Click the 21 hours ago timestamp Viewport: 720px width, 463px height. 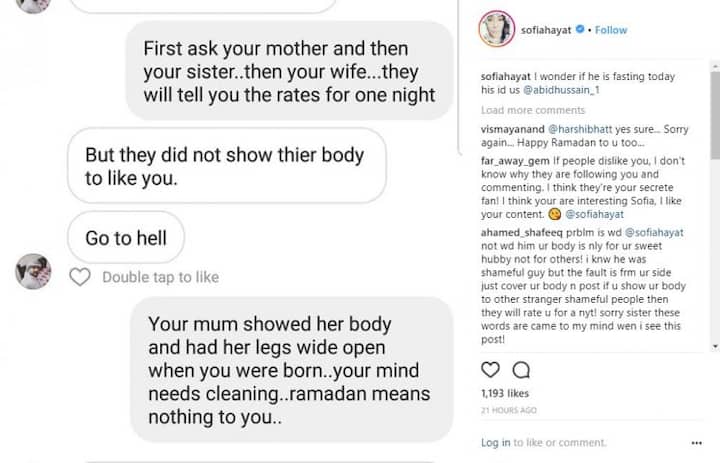[x=508, y=410]
